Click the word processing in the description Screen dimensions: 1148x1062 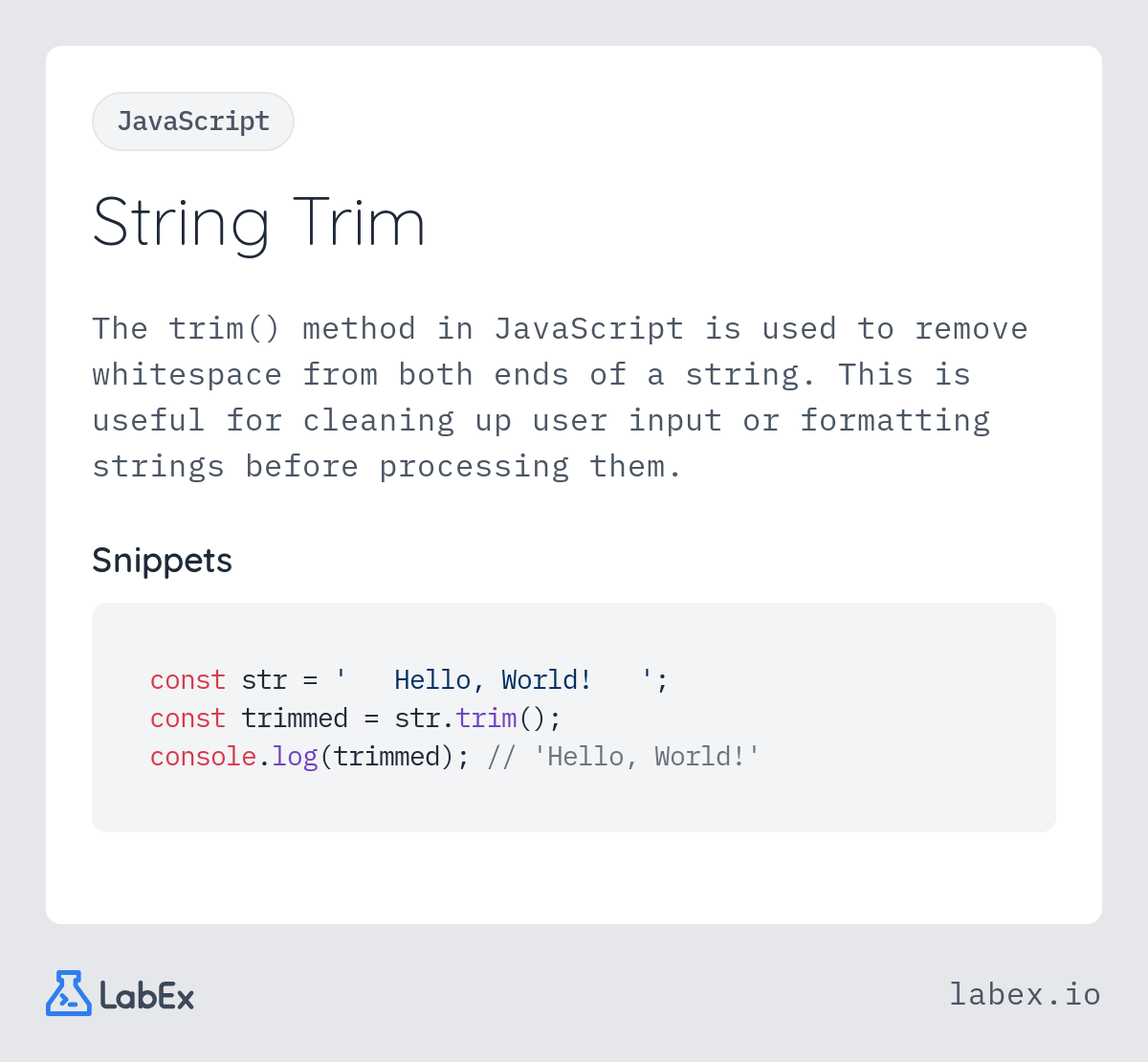474,467
